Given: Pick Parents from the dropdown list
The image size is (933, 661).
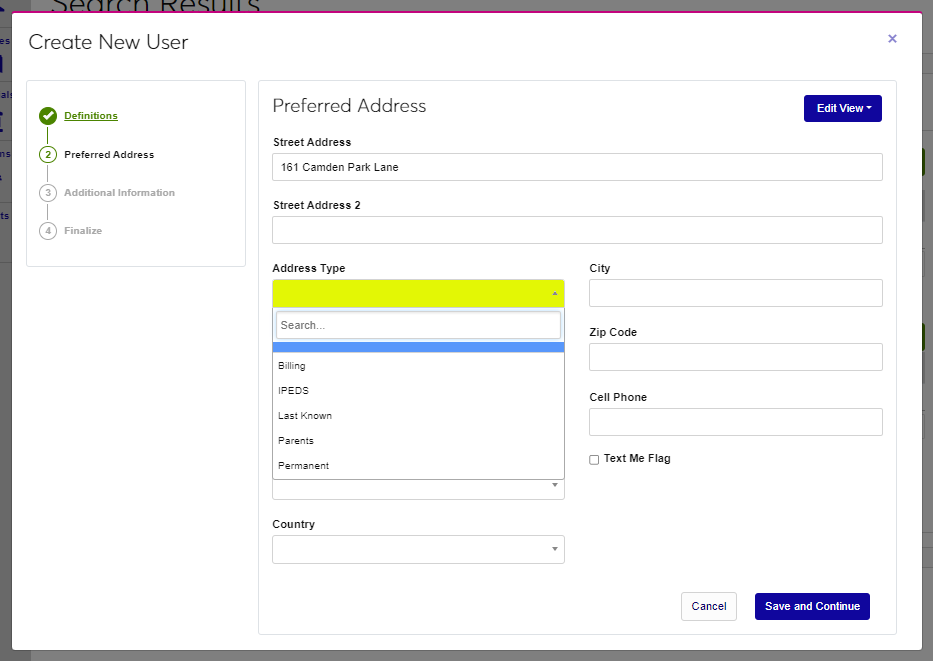Looking at the screenshot, I should click(296, 441).
